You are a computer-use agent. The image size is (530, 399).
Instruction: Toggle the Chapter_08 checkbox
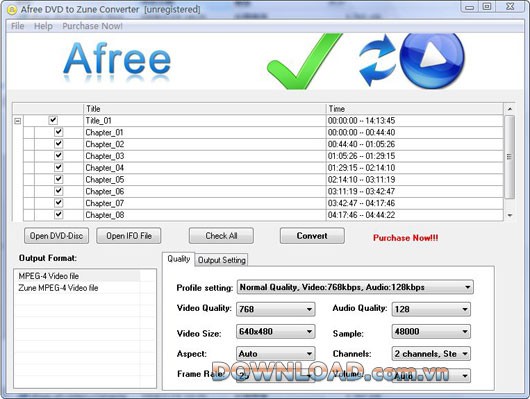[x=58, y=214]
